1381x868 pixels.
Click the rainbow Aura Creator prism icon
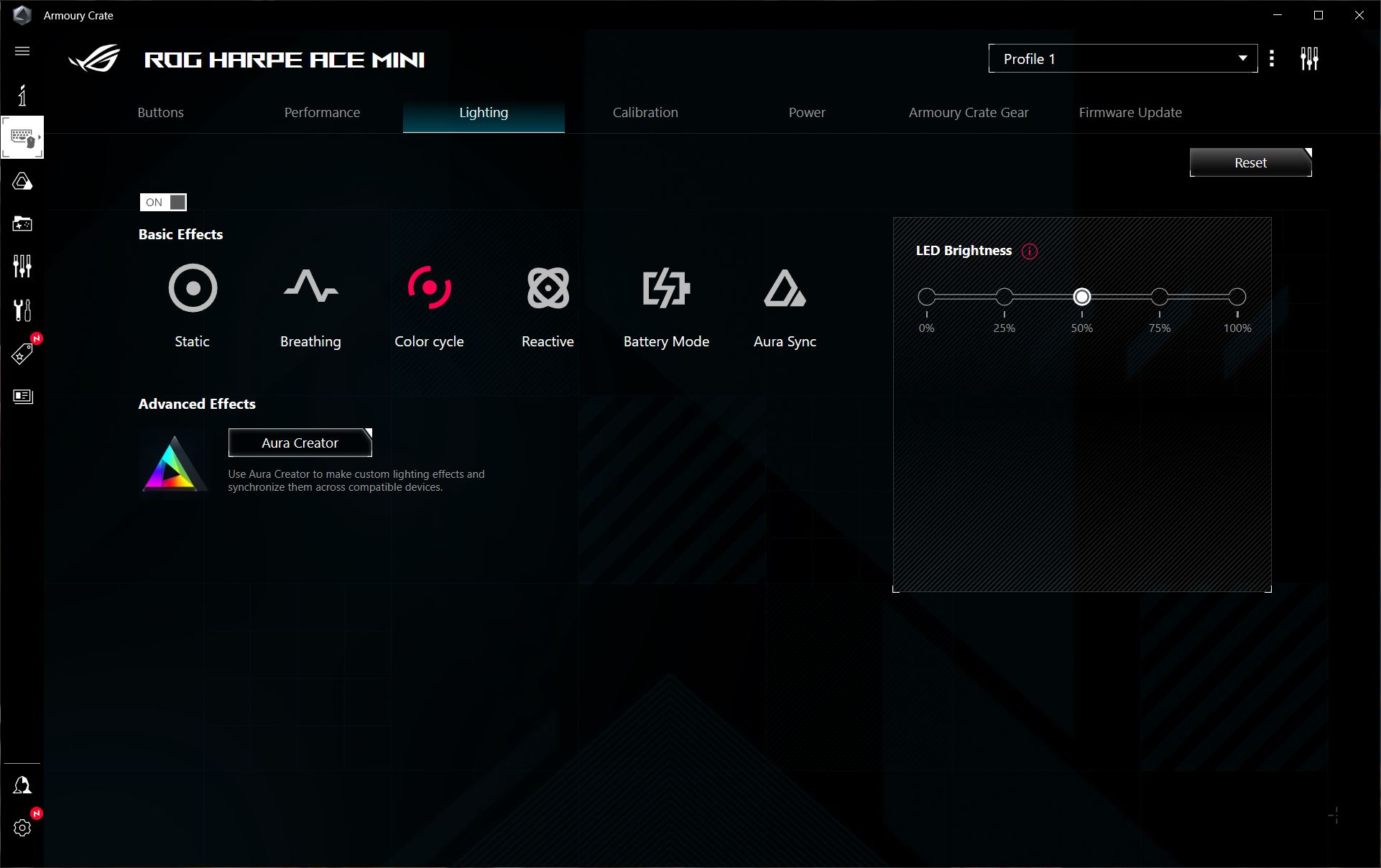pos(173,464)
